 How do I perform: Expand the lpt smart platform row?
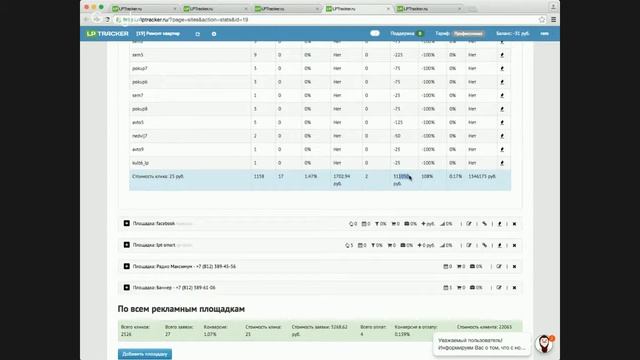coord(127,245)
